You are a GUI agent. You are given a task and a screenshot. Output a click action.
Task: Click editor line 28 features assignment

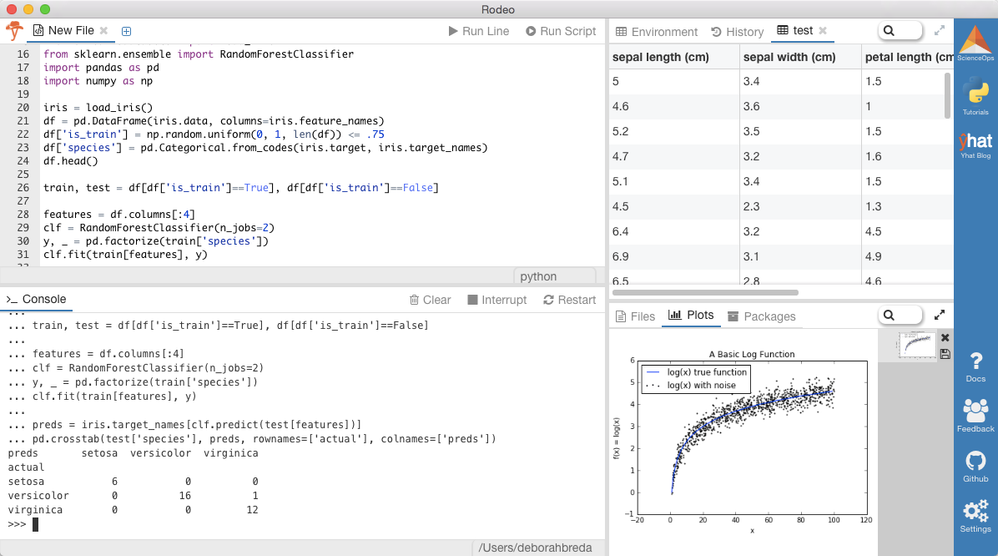pos(119,214)
